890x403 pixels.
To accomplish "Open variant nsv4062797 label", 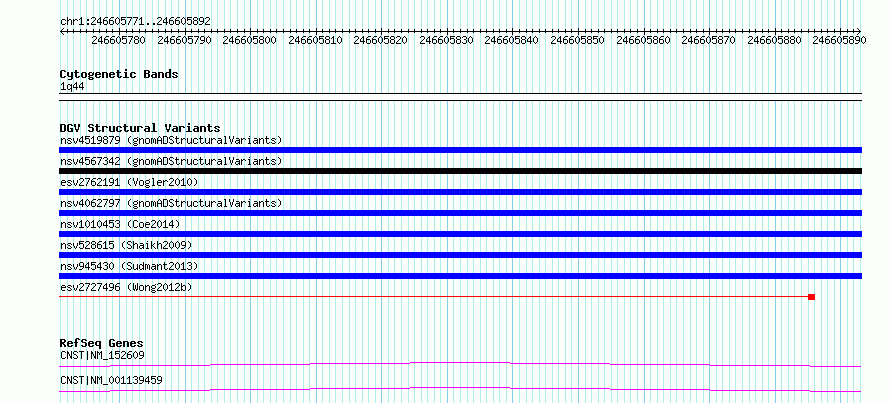I will (171, 203).
